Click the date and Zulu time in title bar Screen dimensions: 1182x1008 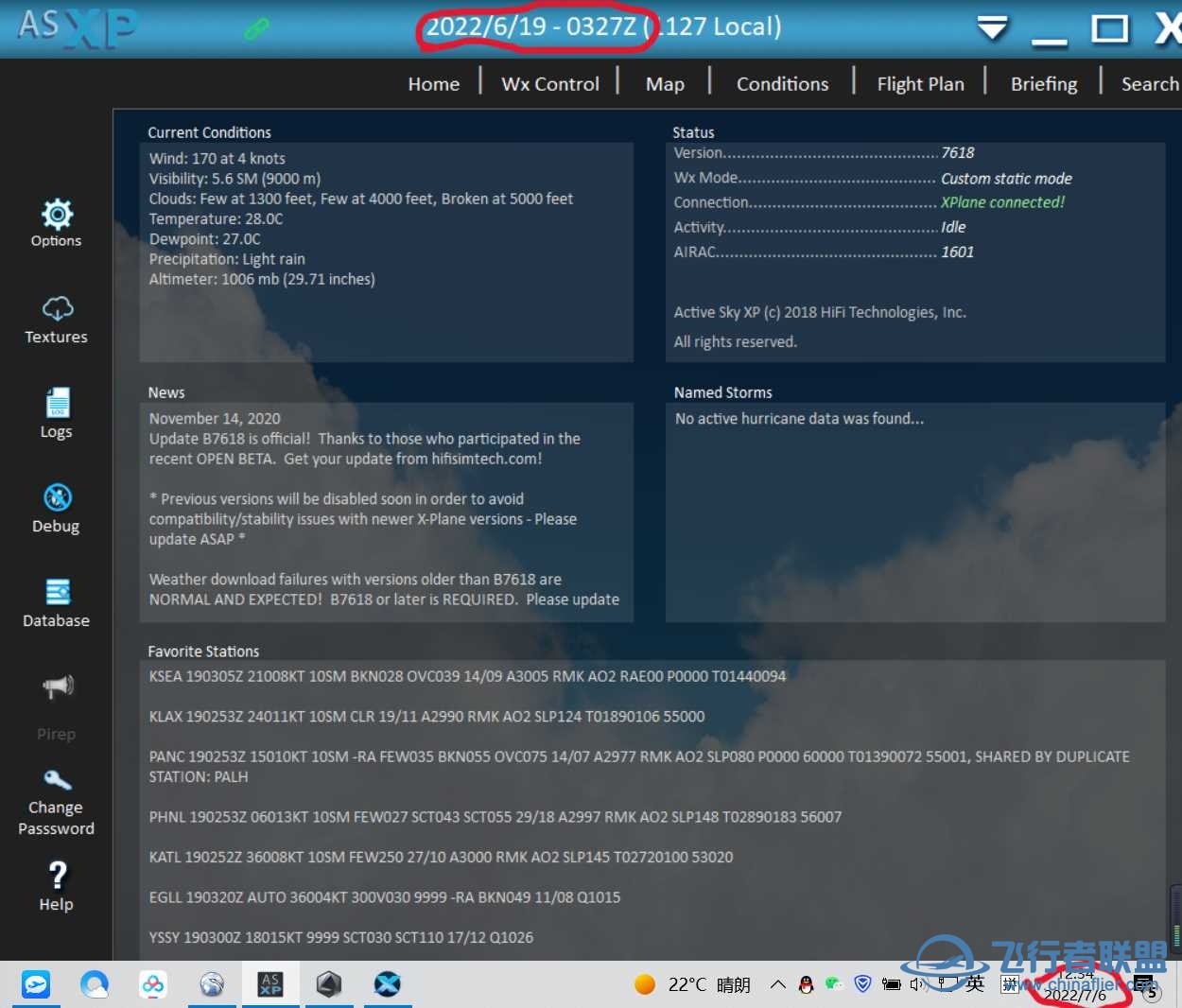531,26
